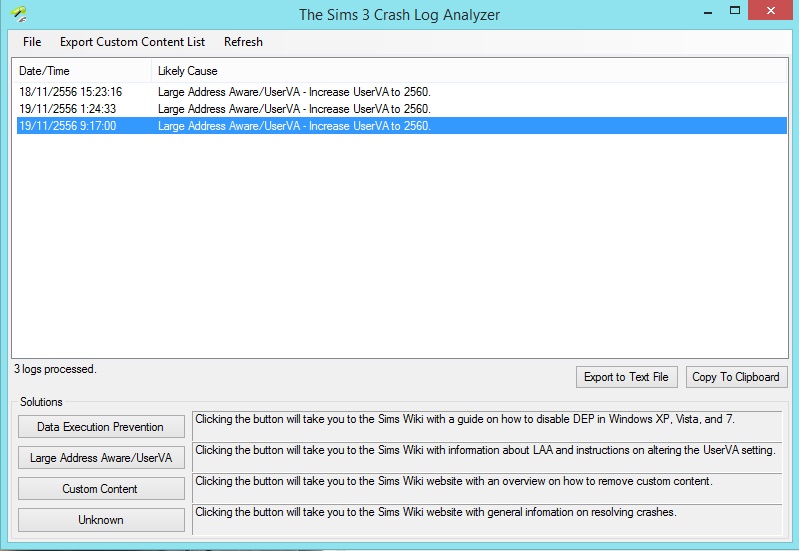Click the Crash Log Analyzer app icon

tap(19, 14)
